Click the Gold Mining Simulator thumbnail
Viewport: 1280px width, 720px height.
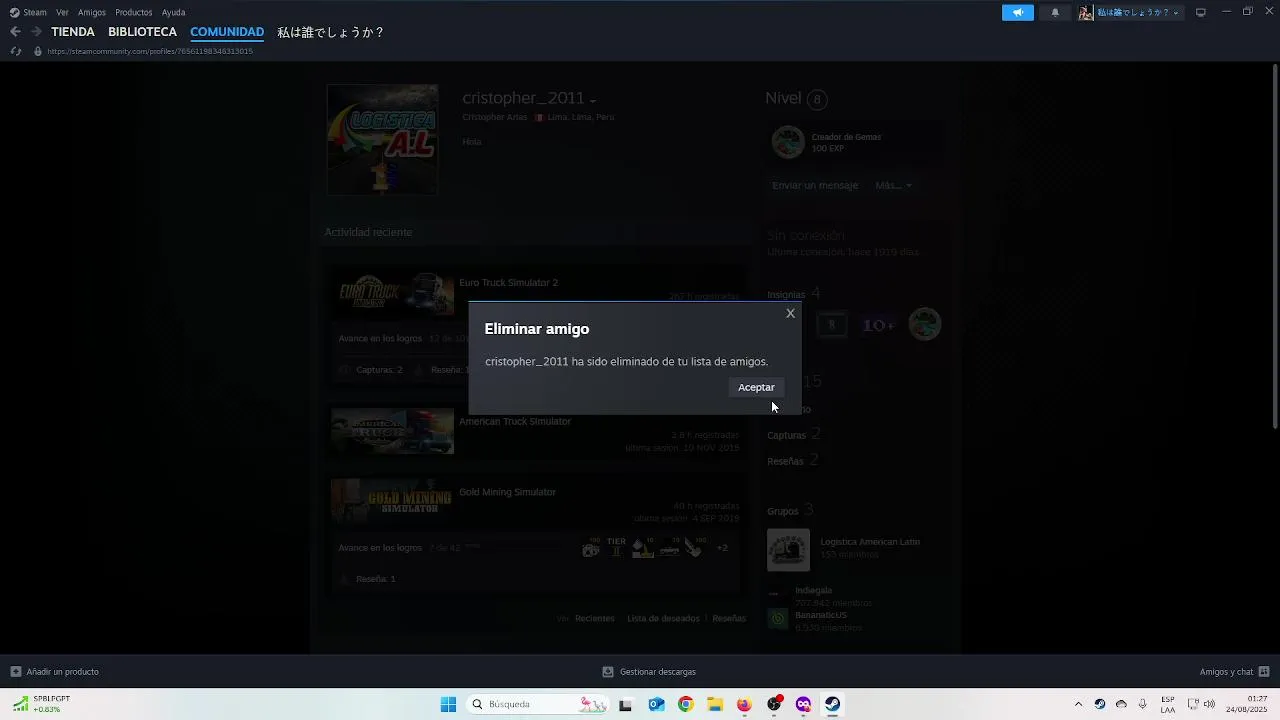(392, 501)
